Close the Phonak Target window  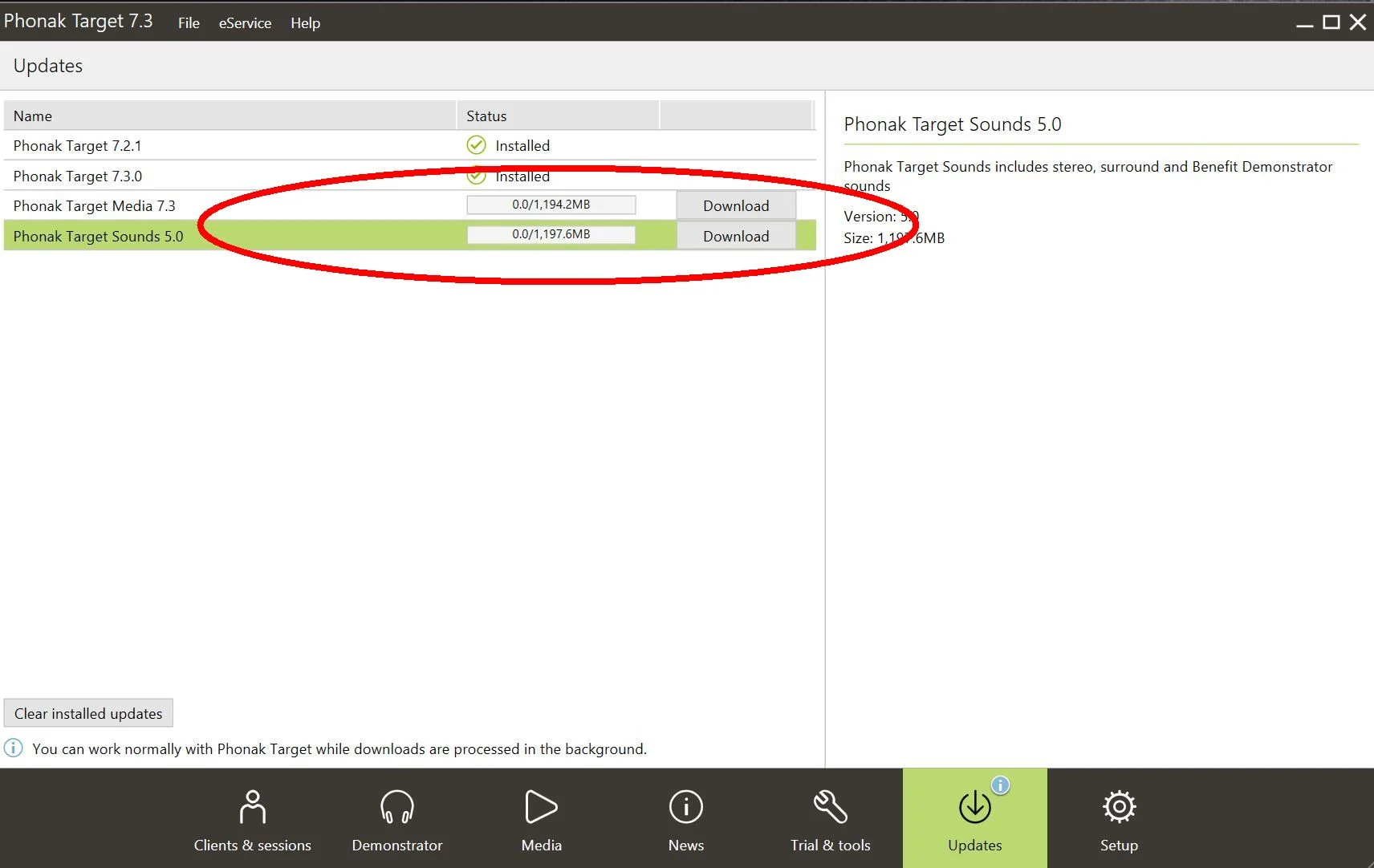(1358, 22)
